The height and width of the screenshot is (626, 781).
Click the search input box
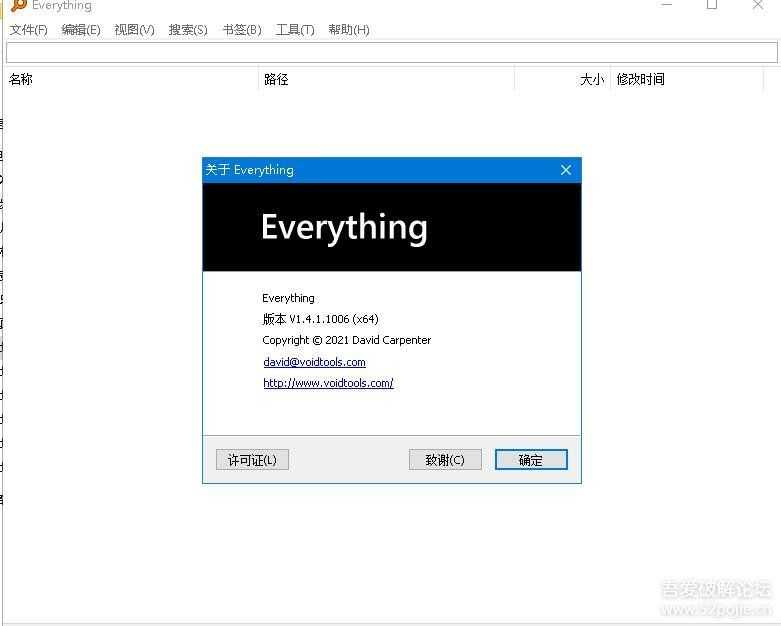pyautogui.click(x=390, y=52)
